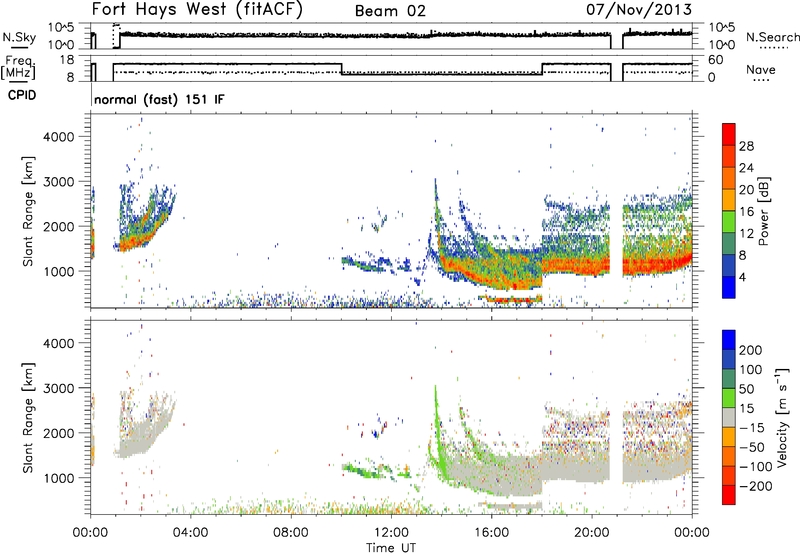Click the "20:00" time tick label
Screen dimensions: 800x554
591,533
